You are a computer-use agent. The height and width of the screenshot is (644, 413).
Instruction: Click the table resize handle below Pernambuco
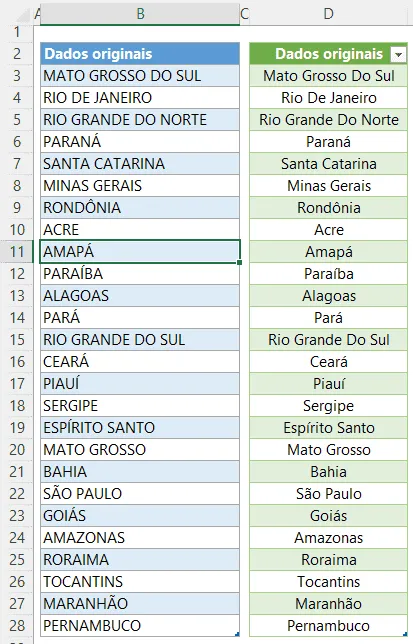(406, 635)
